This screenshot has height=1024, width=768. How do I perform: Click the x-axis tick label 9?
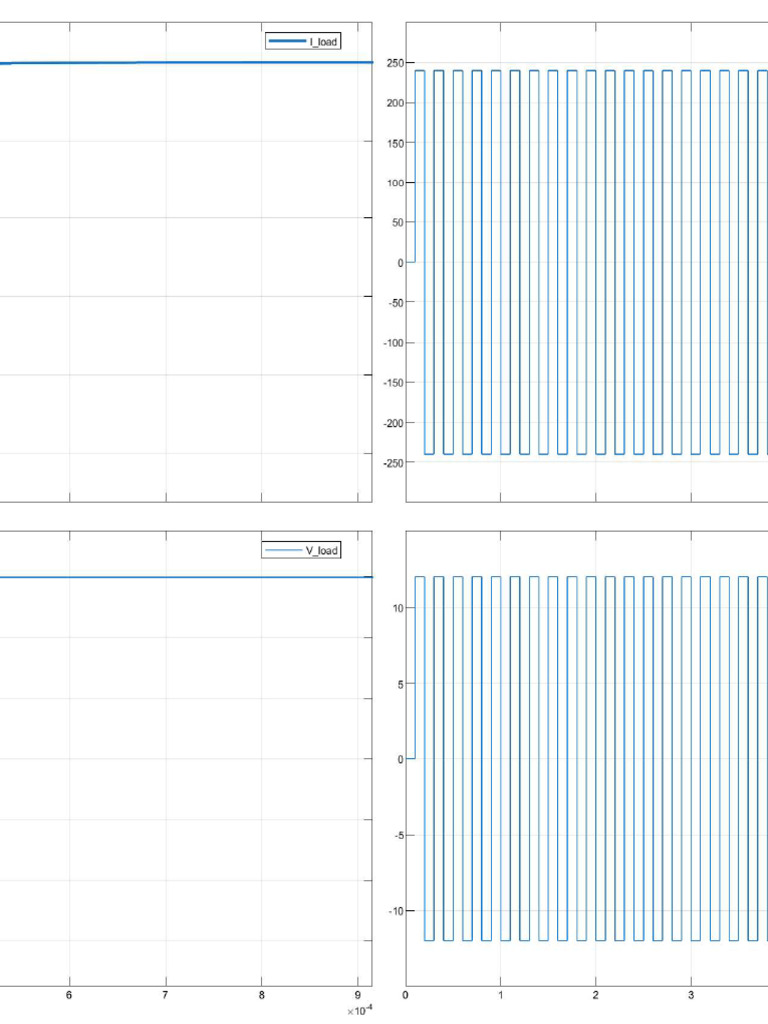(357, 995)
